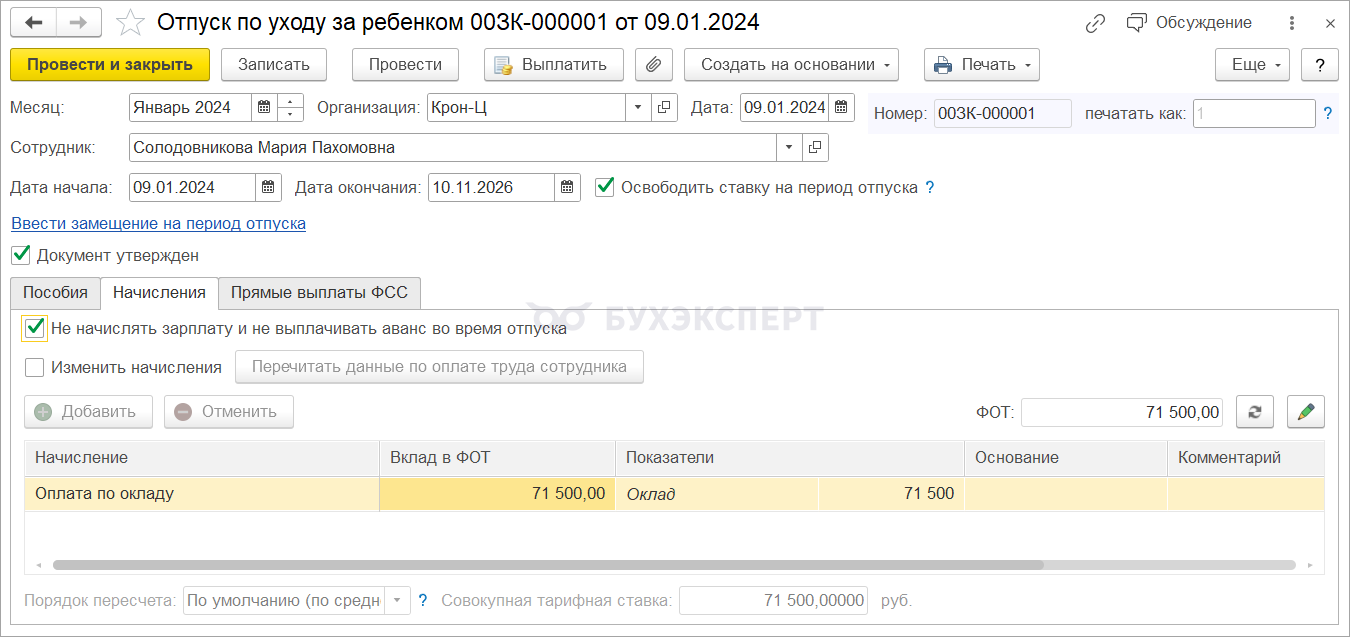The height and width of the screenshot is (637, 1350).
Task: Open help with the ? button
Action: 1320,65
